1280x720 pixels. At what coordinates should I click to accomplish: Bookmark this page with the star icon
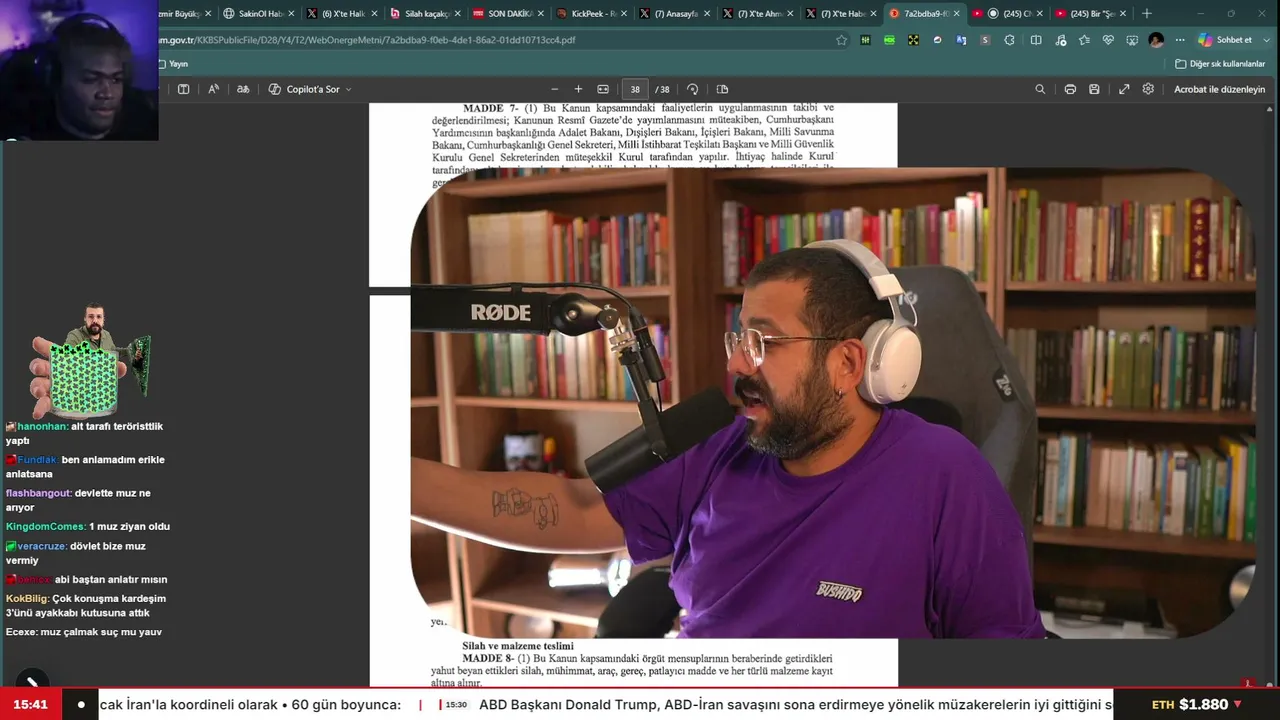coord(841,40)
